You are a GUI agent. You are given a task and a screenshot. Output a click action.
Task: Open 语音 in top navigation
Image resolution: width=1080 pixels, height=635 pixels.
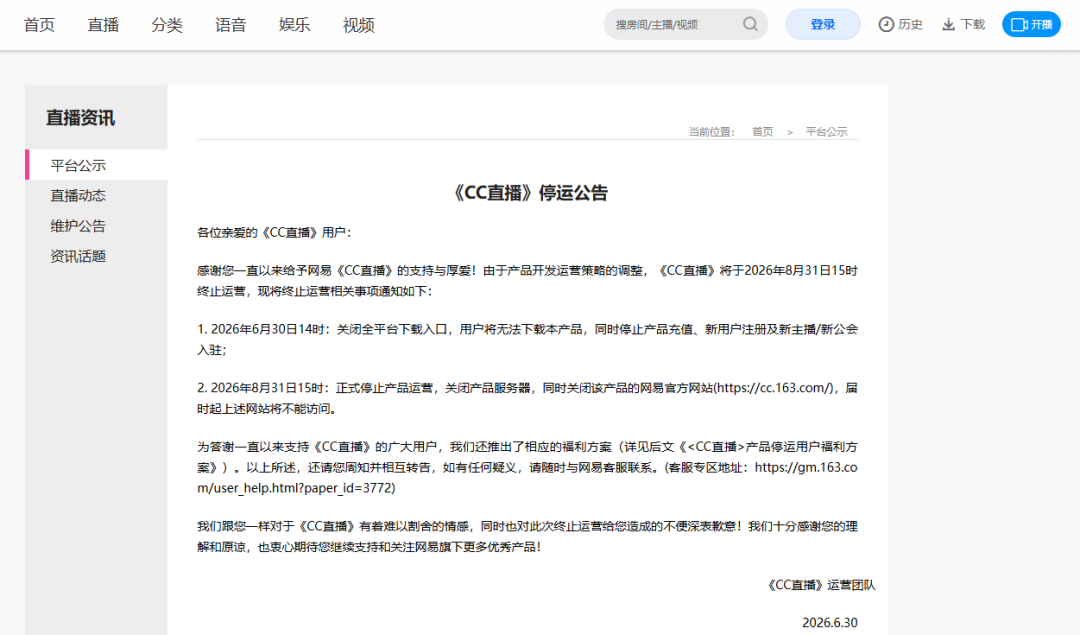231,25
